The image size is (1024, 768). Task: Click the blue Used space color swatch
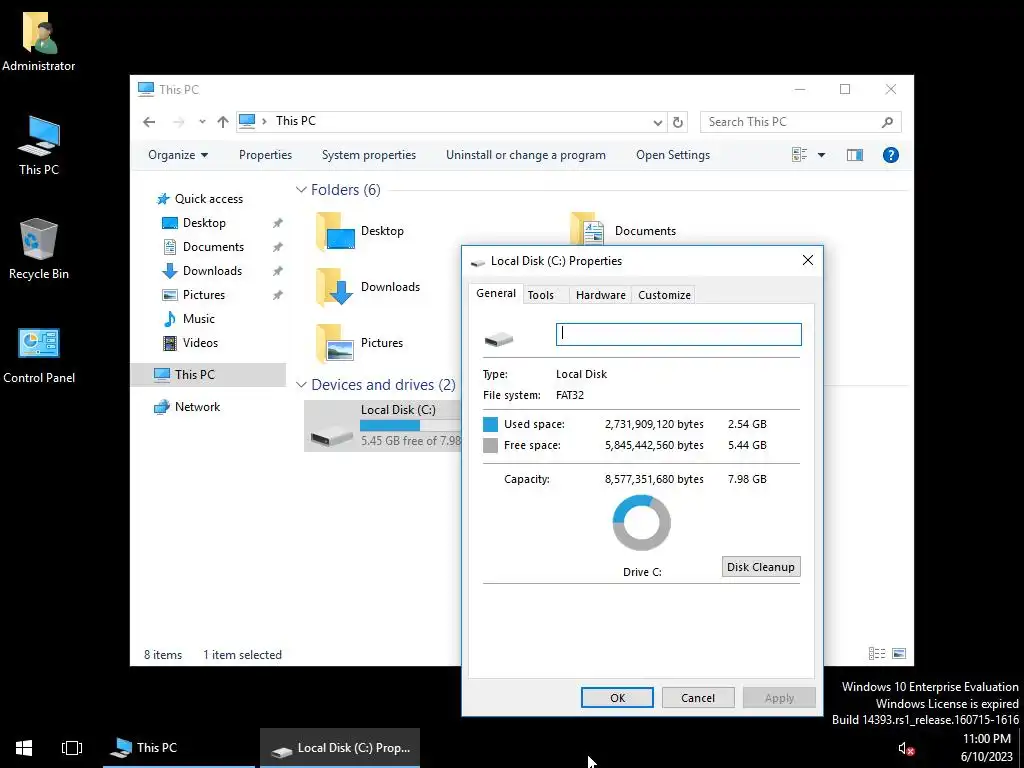coord(490,424)
